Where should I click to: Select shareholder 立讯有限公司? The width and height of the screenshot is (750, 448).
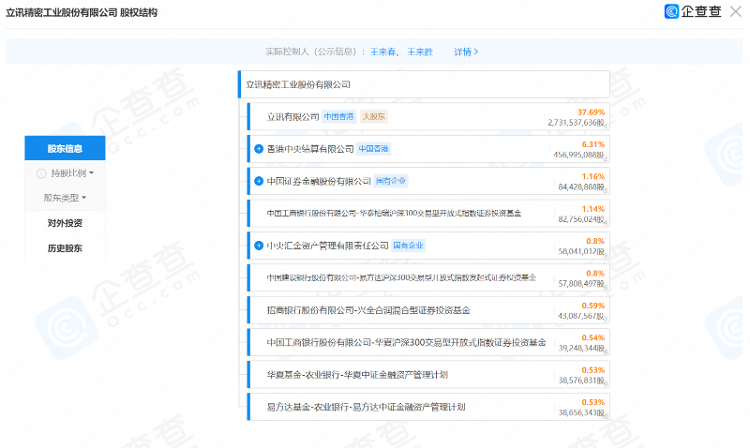[293, 117]
